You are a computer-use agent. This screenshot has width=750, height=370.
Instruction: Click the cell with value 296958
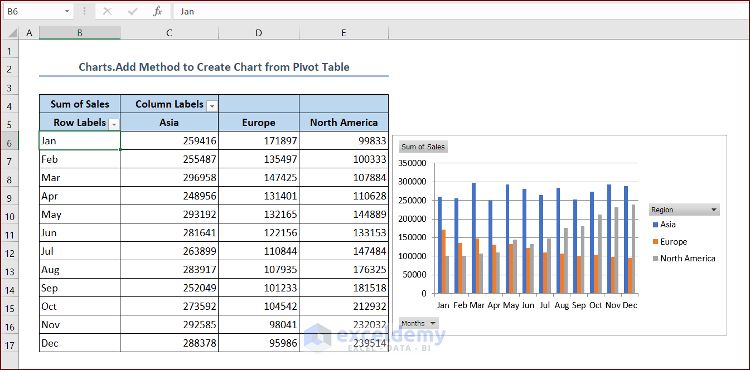point(169,177)
